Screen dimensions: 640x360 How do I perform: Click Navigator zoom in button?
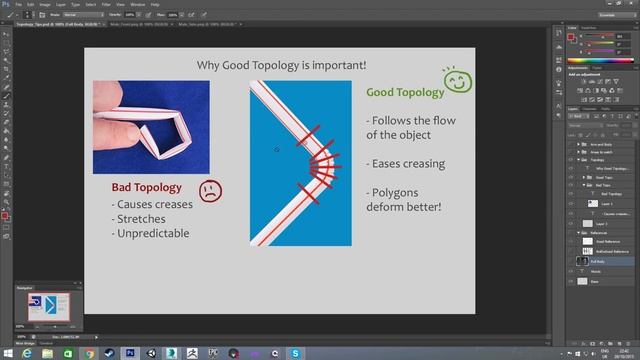click(x=73, y=327)
